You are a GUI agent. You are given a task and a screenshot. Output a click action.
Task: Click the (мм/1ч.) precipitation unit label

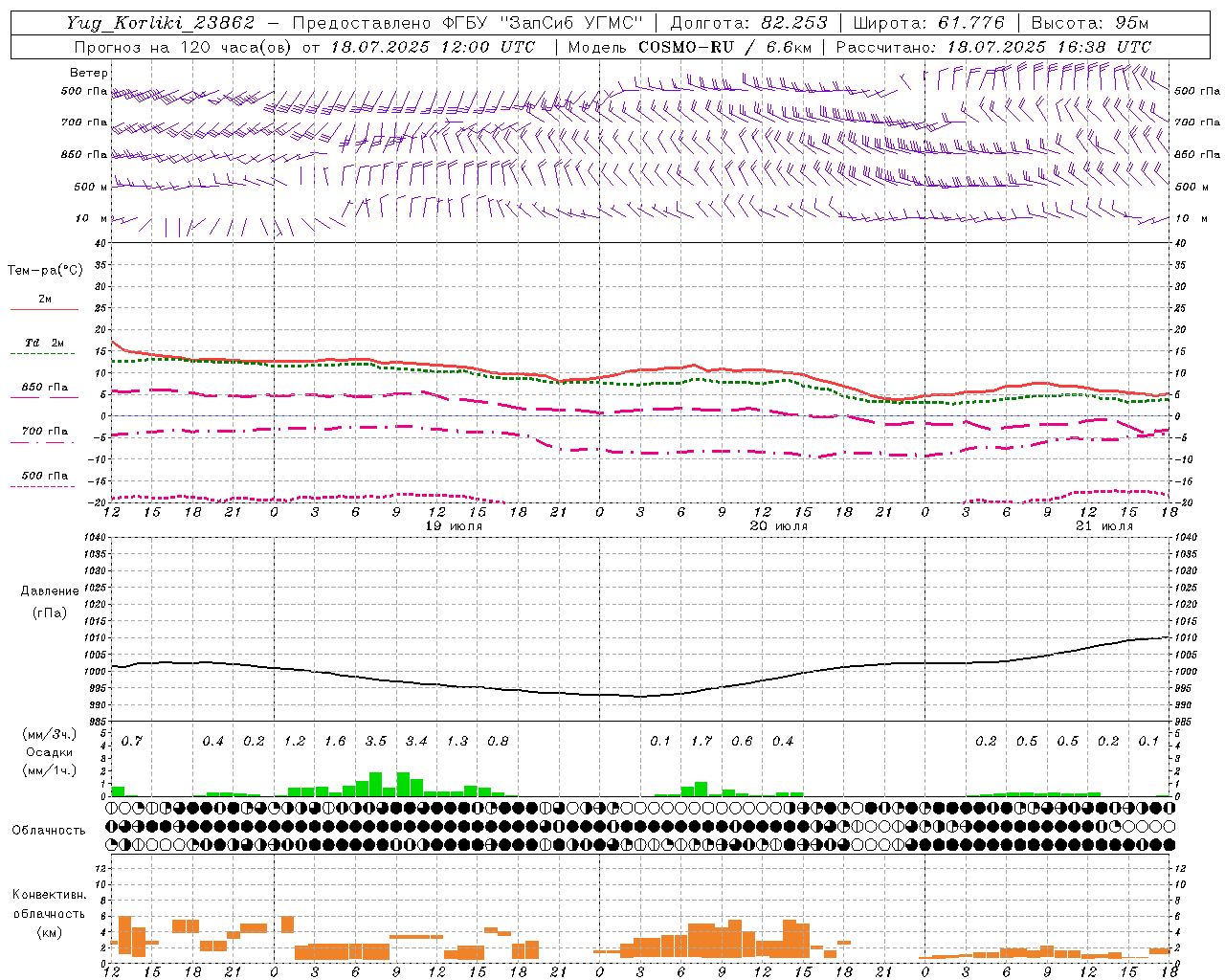tap(50, 771)
